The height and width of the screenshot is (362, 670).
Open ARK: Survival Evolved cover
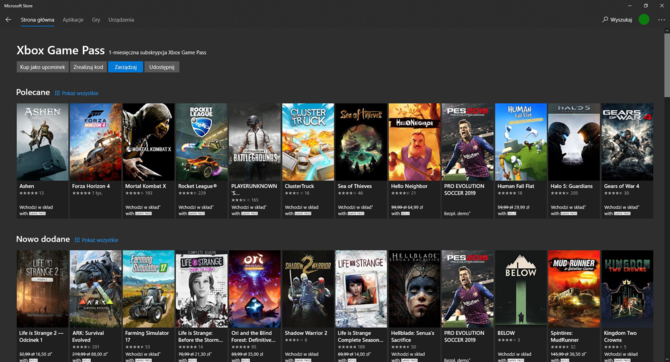pyautogui.click(x=95, y=289)
